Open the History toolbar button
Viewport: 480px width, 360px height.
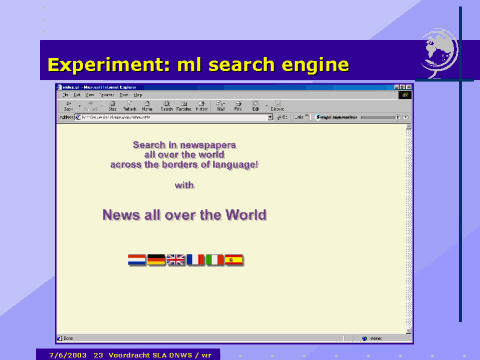coord(201,106)
